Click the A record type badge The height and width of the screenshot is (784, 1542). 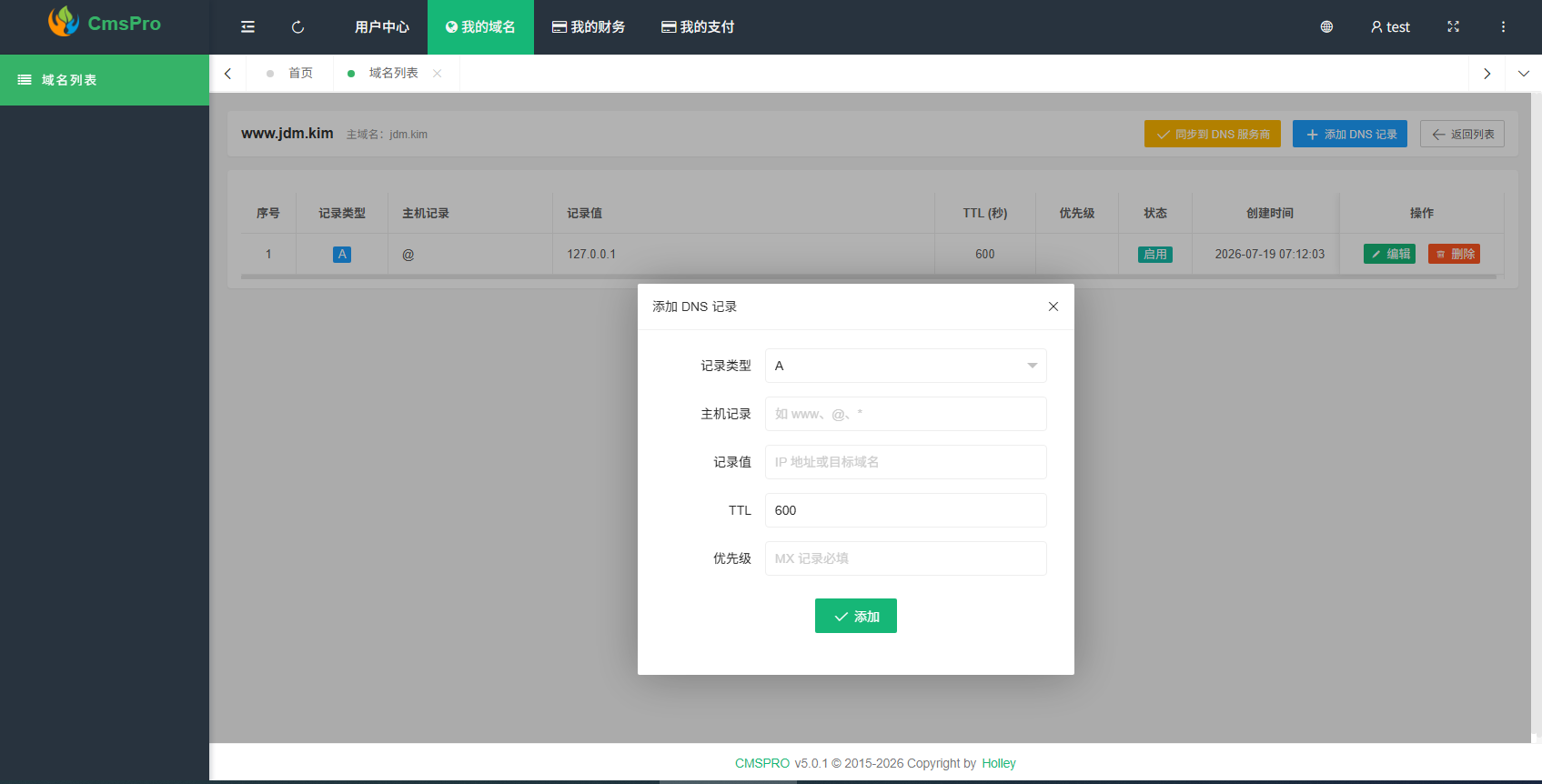342,255
